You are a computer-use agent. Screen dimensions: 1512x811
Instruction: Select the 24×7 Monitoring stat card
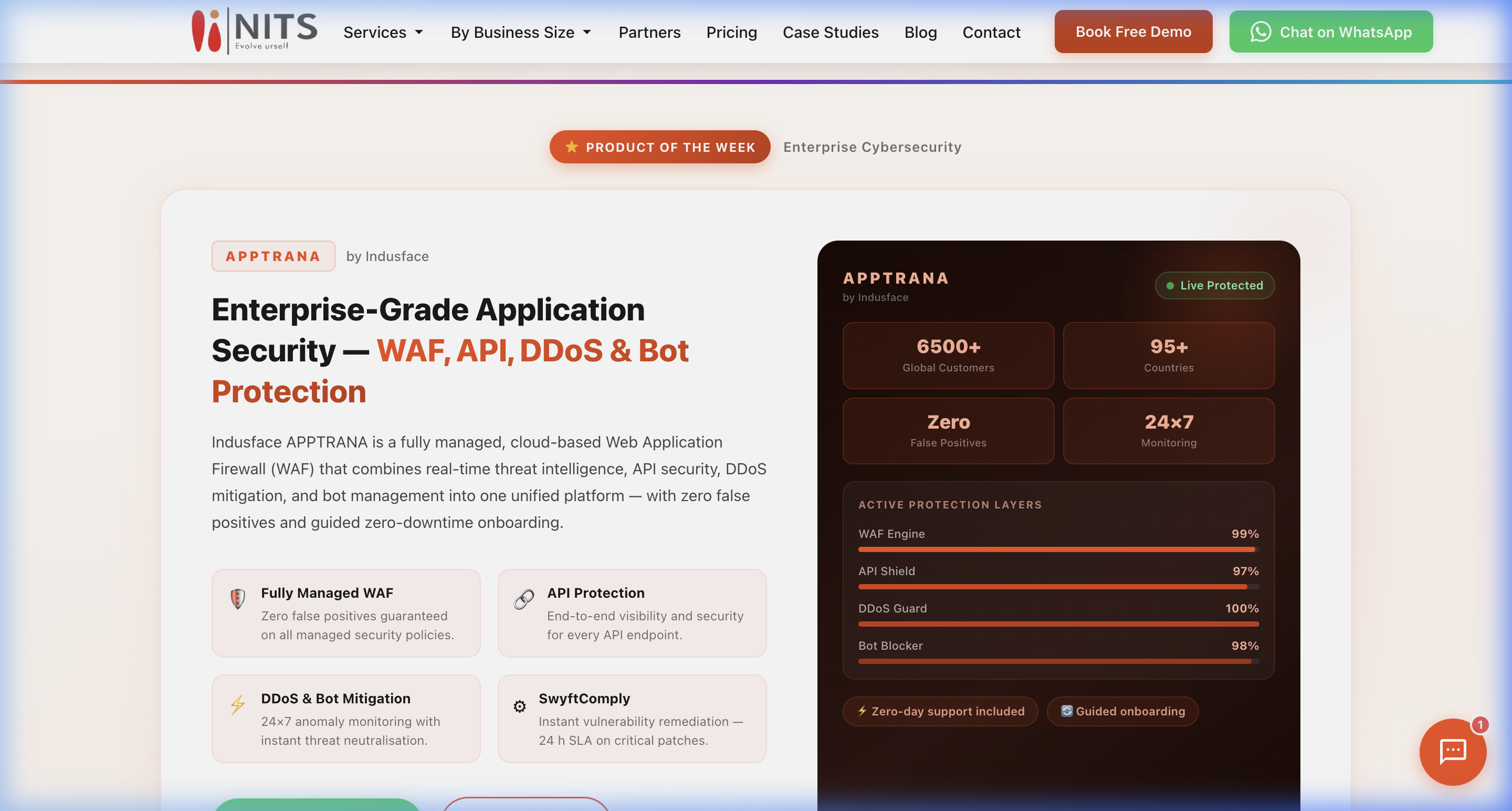[1169, 431]
